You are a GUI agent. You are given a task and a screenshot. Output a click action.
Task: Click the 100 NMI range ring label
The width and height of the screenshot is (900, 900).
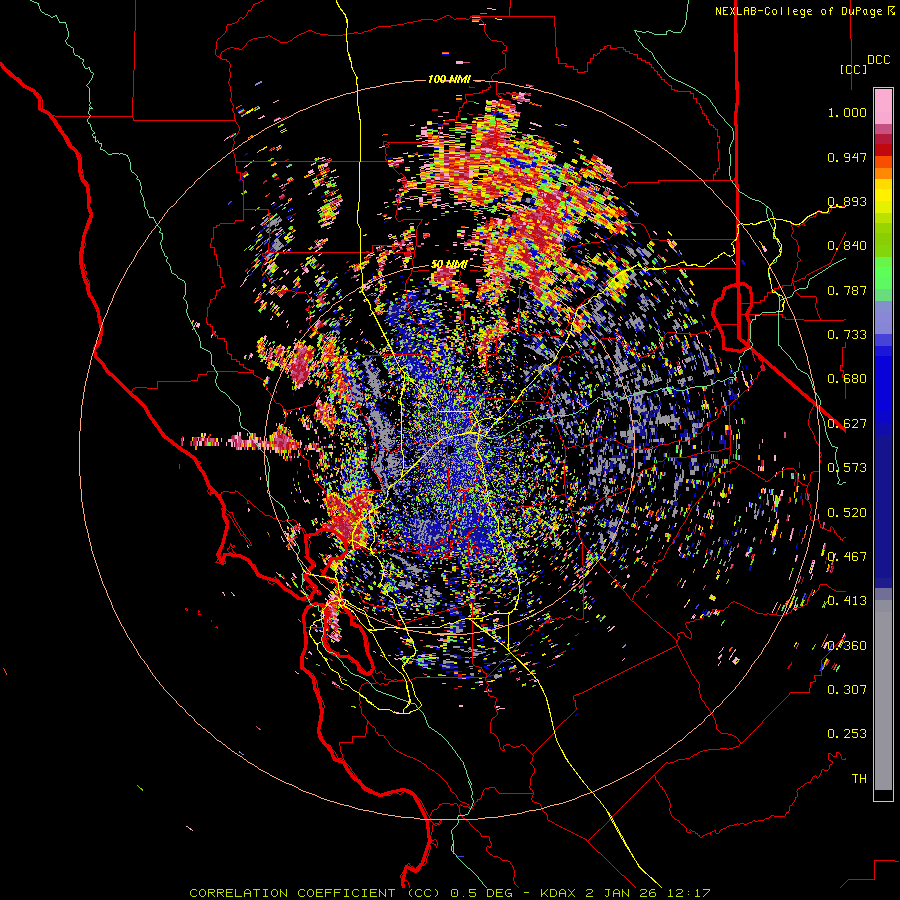(449, 79)
